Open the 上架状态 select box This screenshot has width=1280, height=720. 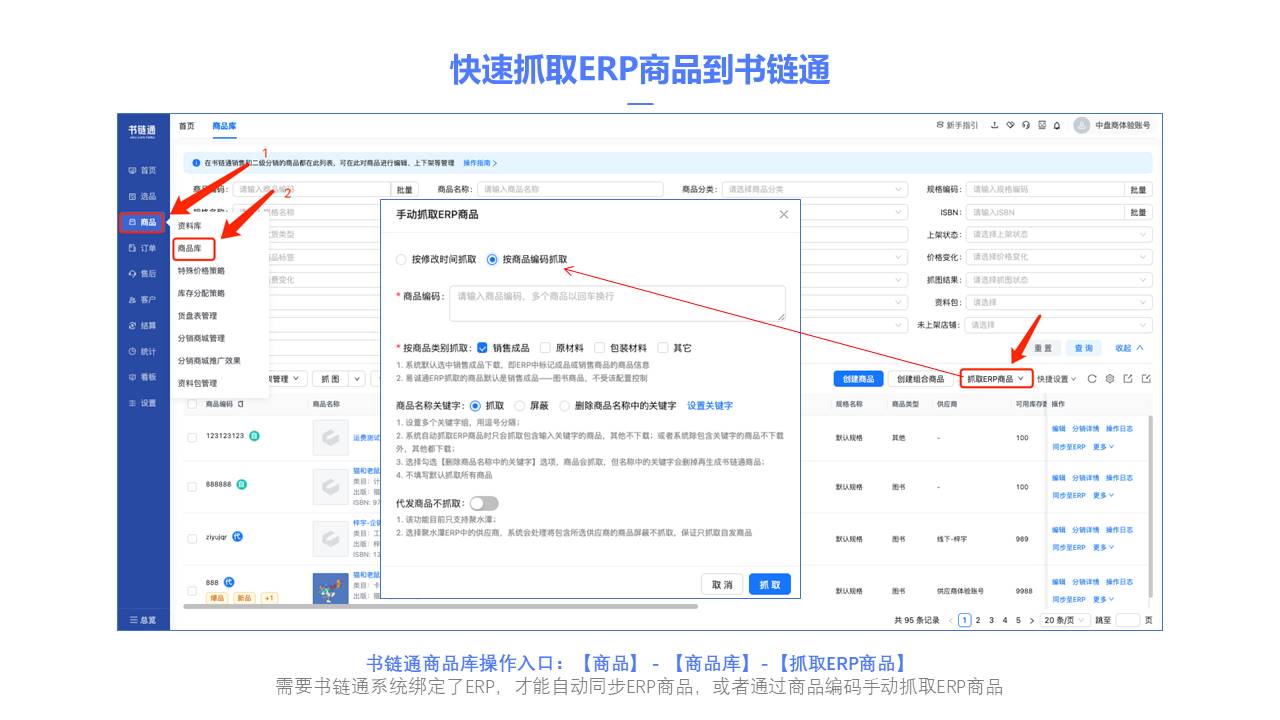point(1059,234)
